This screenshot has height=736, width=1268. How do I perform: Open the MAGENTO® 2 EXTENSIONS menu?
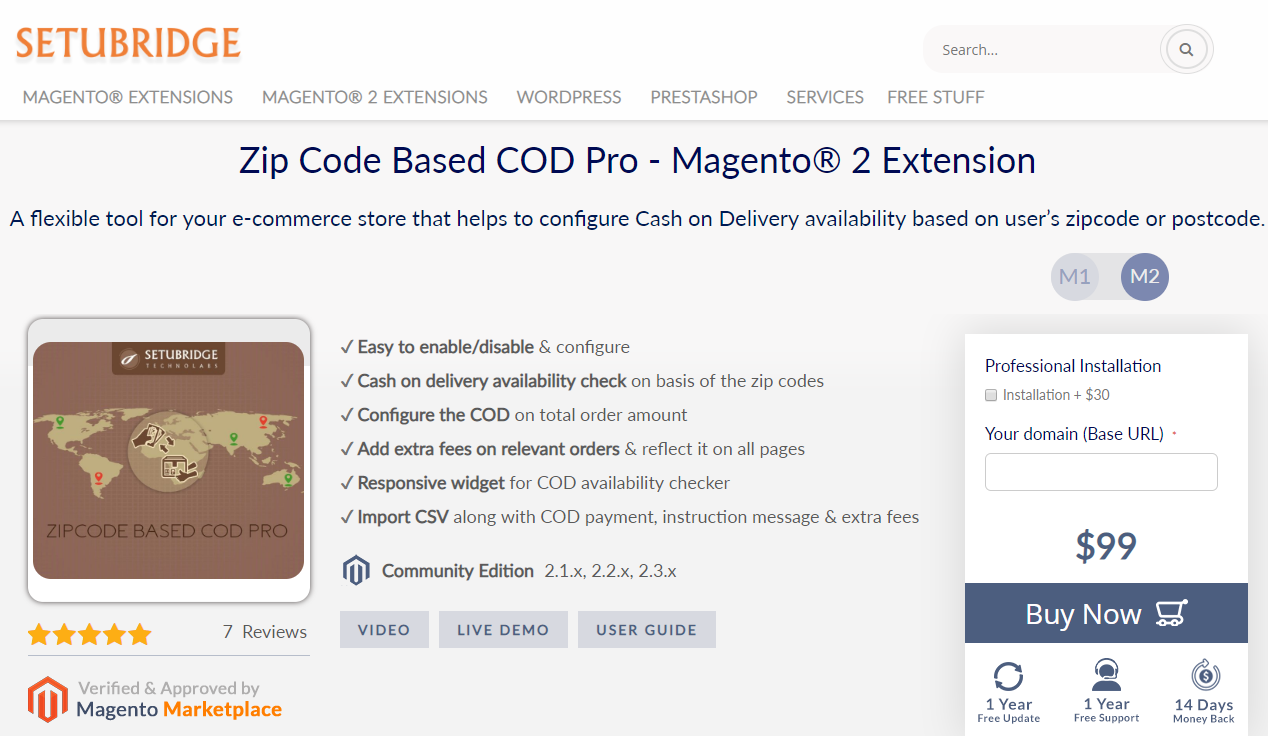(374, 97)
